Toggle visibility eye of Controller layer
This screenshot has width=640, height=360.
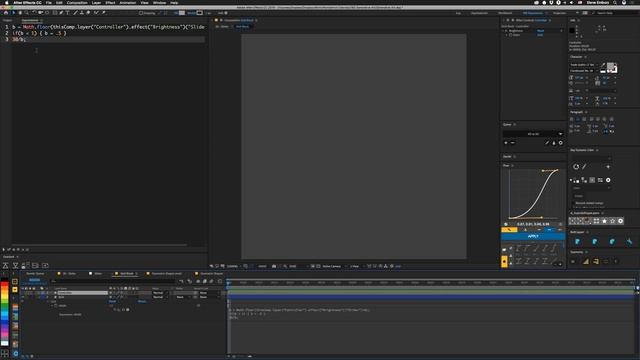[23, 293]
